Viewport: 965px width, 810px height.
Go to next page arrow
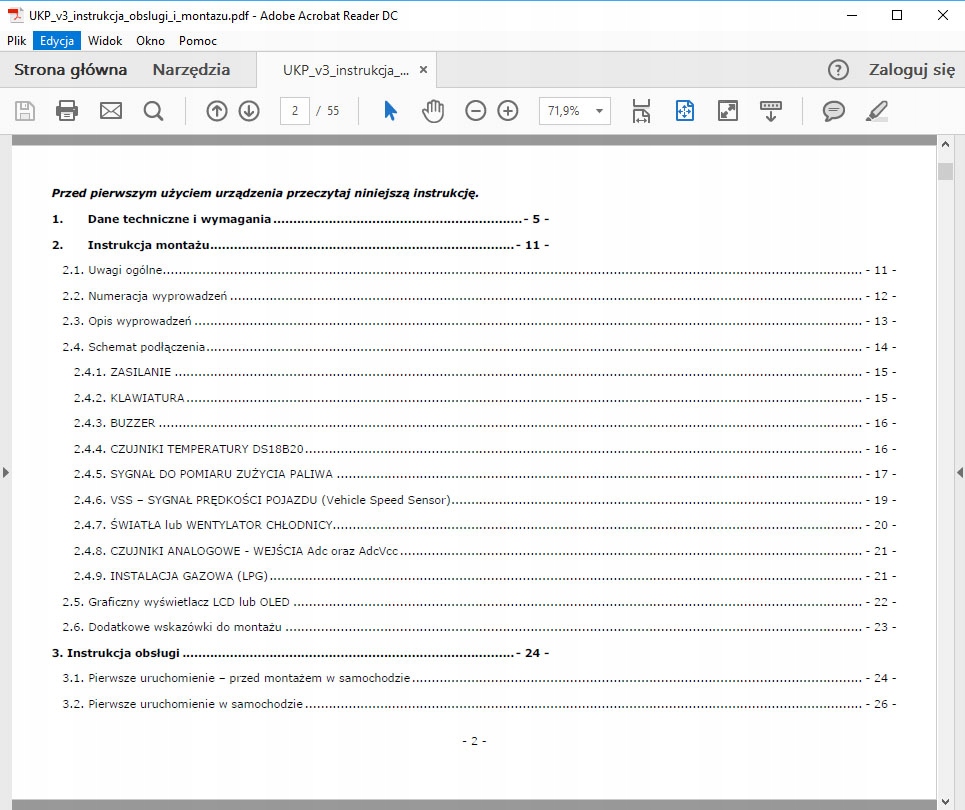pos(249,111)
